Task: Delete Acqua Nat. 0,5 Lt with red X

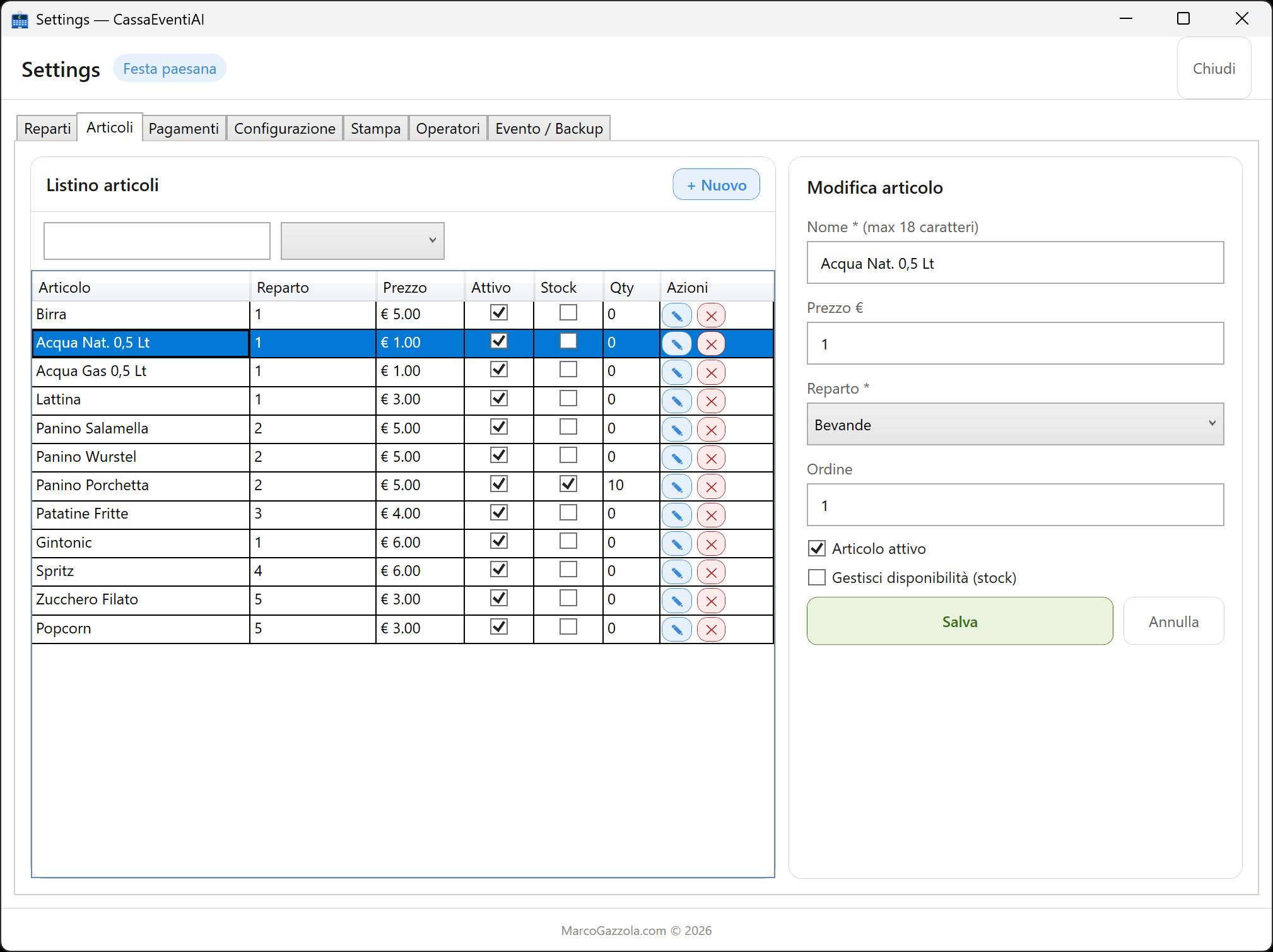Action: pyautogui.click(x=711, y=344)
